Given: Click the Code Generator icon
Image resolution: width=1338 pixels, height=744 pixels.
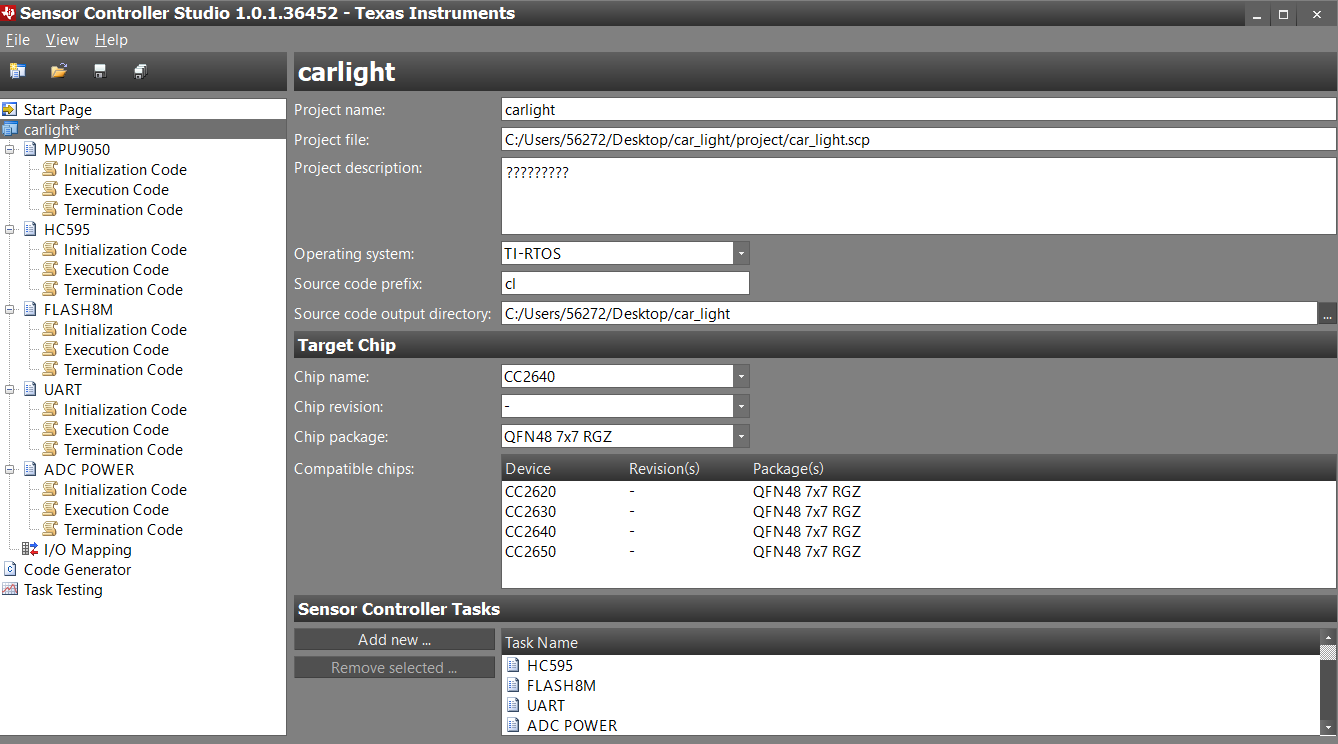Looking at the screenshot, I should tap(10, 569).
